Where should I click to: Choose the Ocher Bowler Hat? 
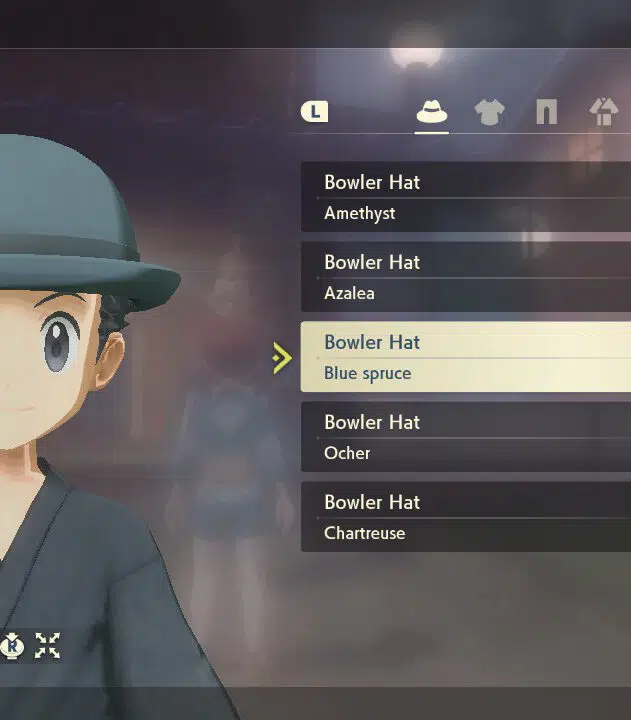466,437
